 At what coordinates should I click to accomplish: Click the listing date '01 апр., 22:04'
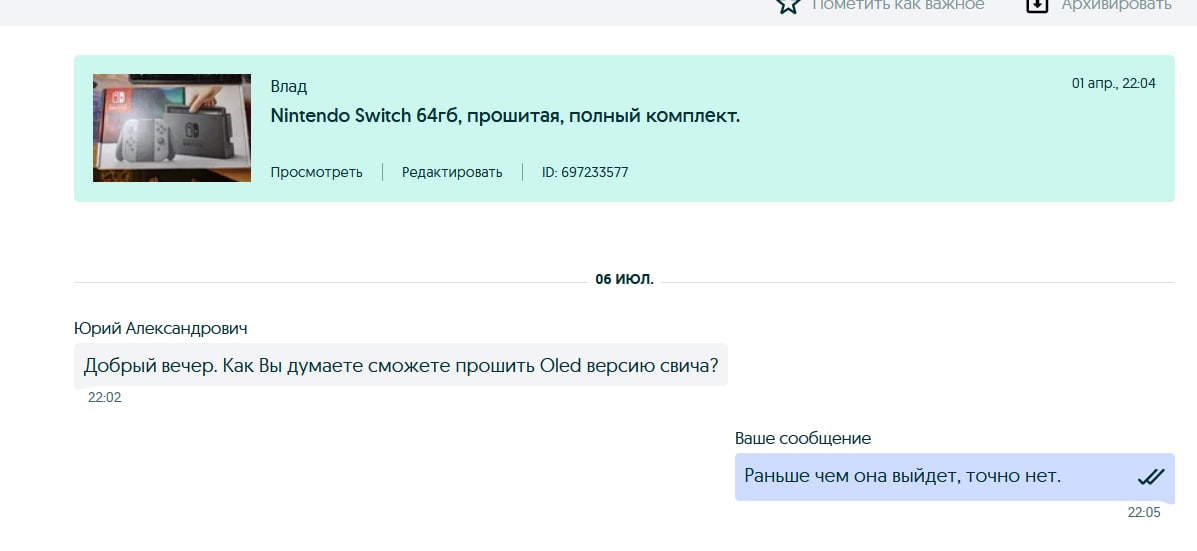[x=1114, y=84]
